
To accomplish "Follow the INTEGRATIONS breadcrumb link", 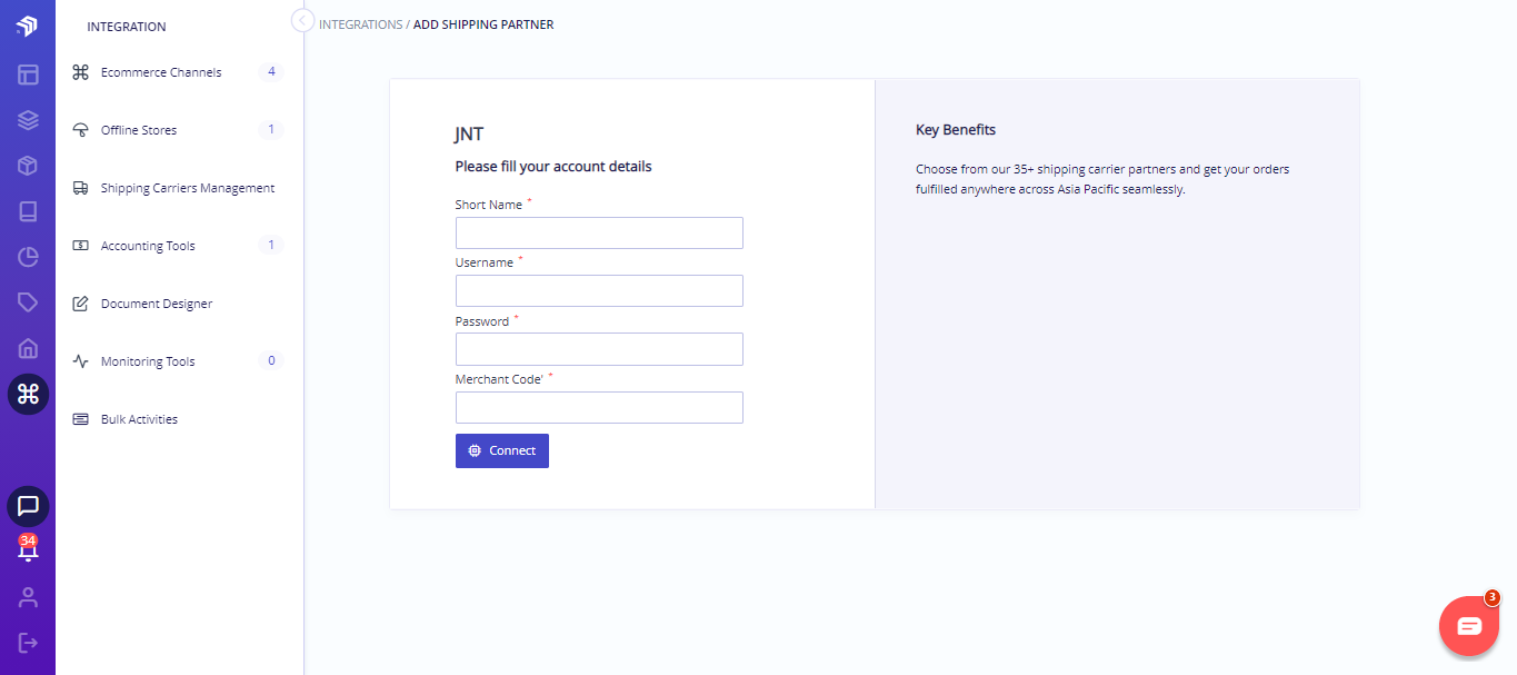I will tap(361, 24).
